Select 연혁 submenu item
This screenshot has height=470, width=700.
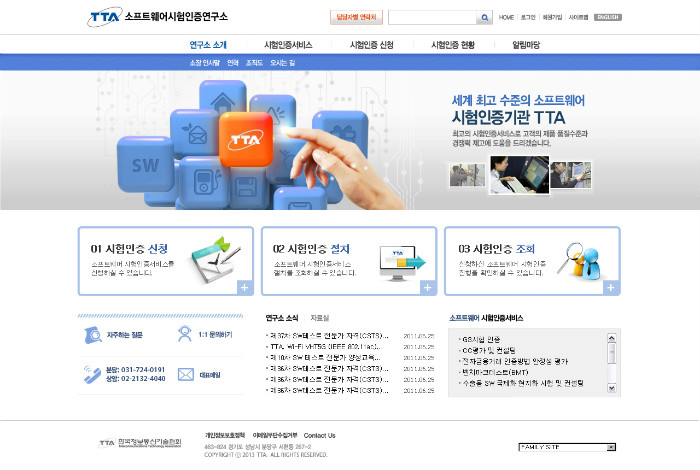point(233,63)
